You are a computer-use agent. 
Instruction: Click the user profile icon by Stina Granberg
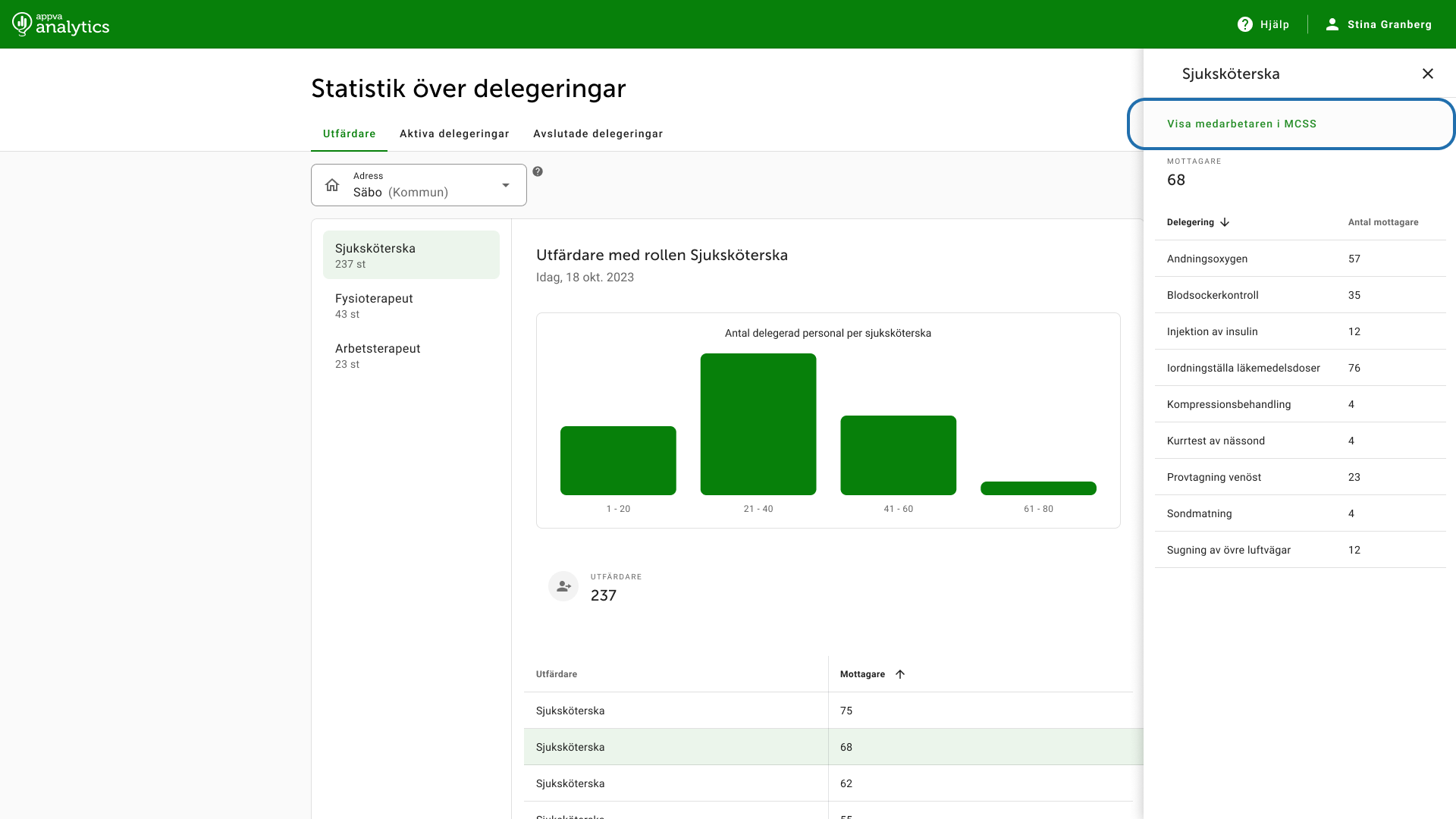tap(1332, 24)
